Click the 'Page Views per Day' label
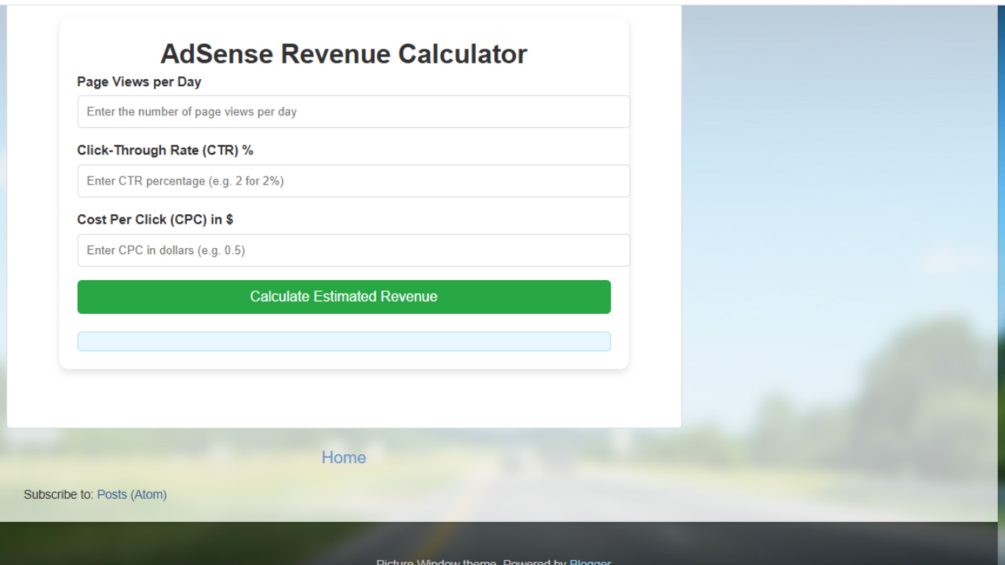1005x565 pixels. 139,82
